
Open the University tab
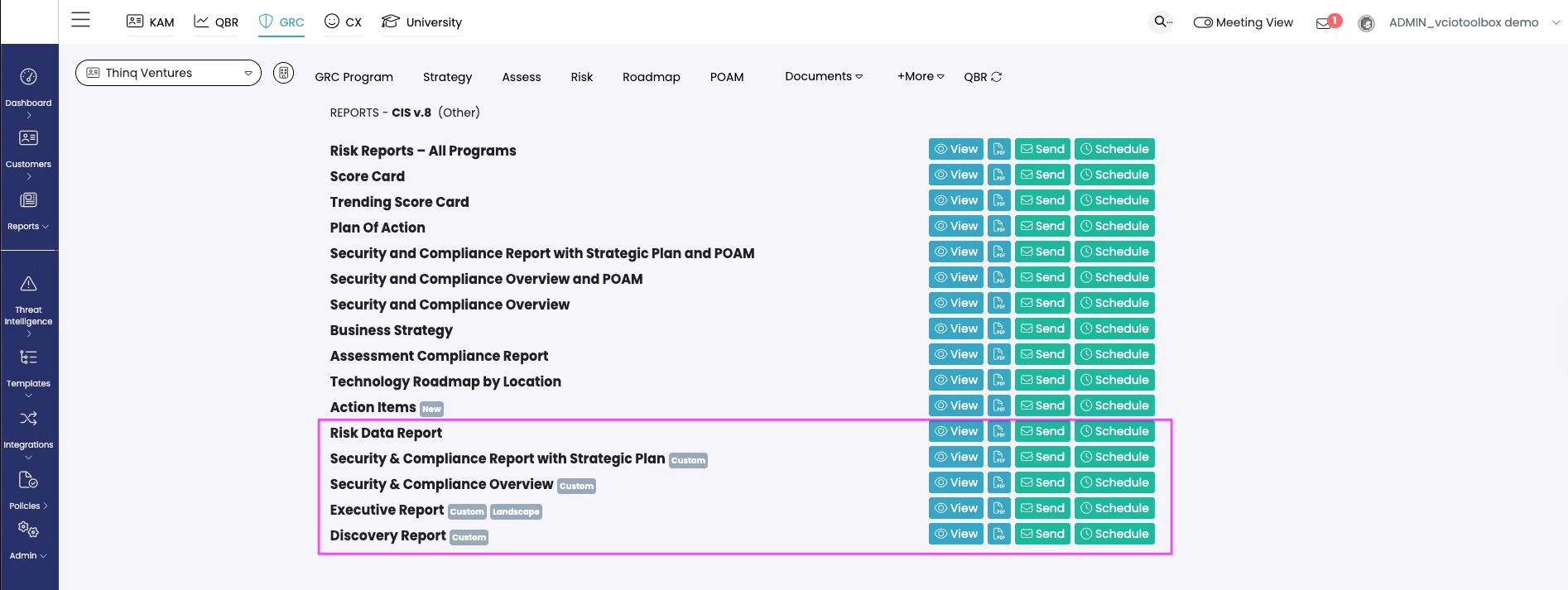[x=421, y=22]
